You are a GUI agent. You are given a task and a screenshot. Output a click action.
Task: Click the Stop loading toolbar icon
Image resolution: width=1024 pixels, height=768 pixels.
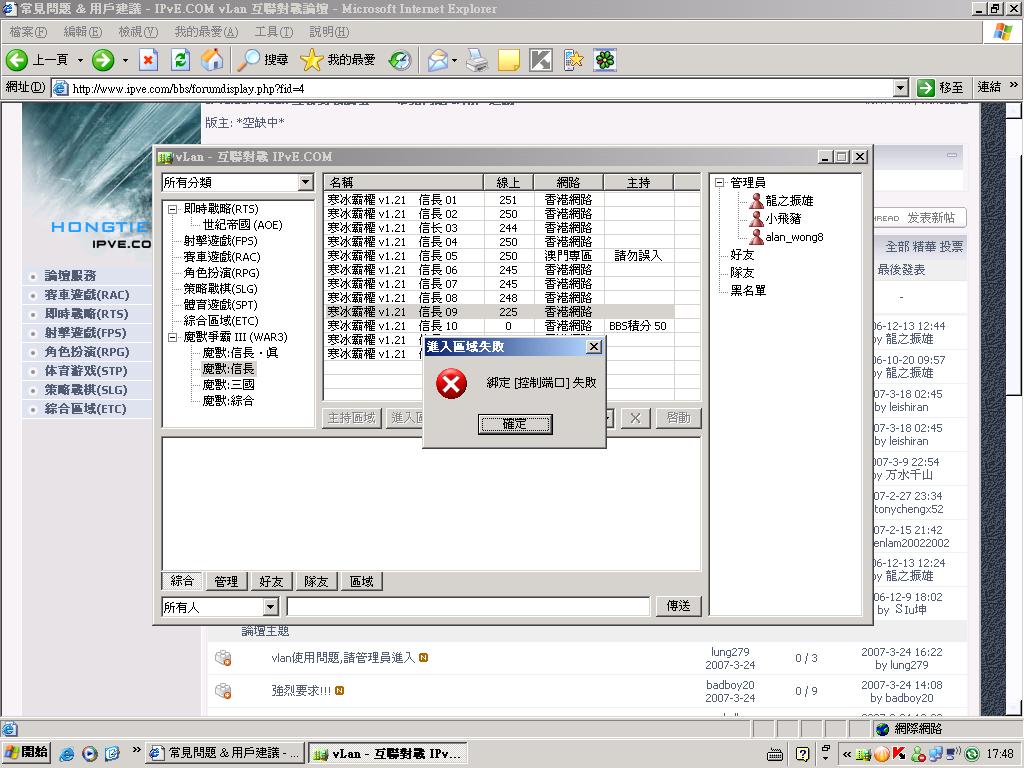tap(148, 60)
